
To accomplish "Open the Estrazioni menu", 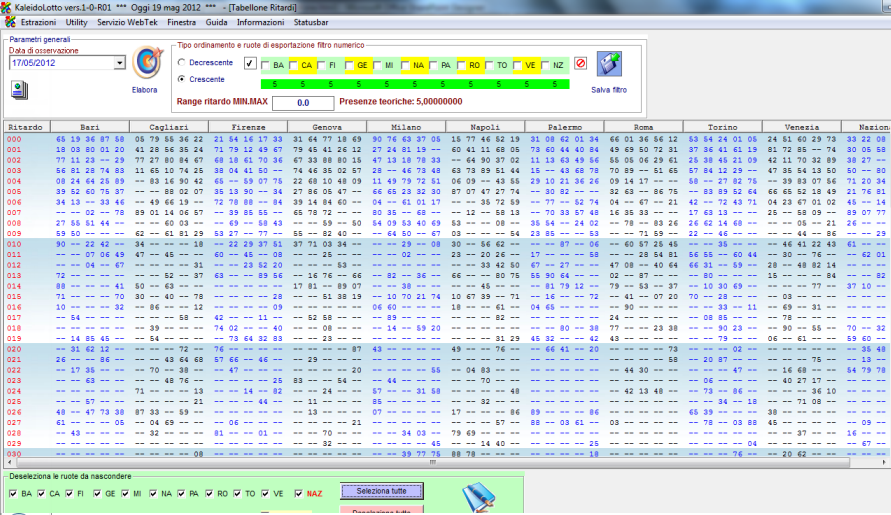I will [x=38, y=22].
